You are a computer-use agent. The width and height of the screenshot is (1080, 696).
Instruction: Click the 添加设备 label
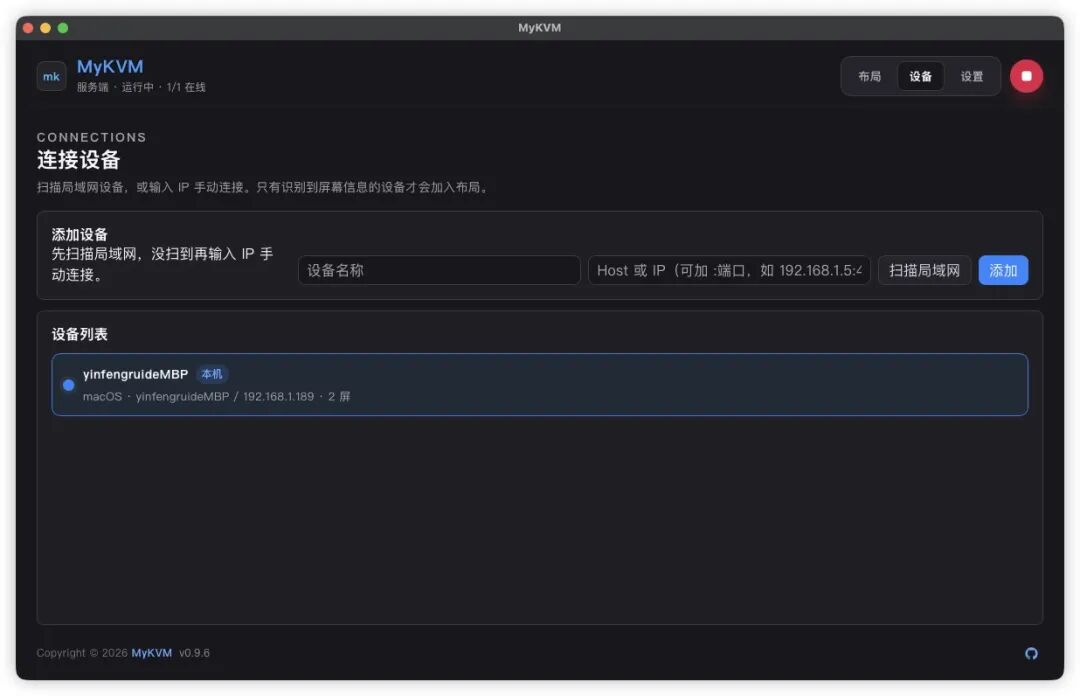pyautogui.click(x=80, y=234)
